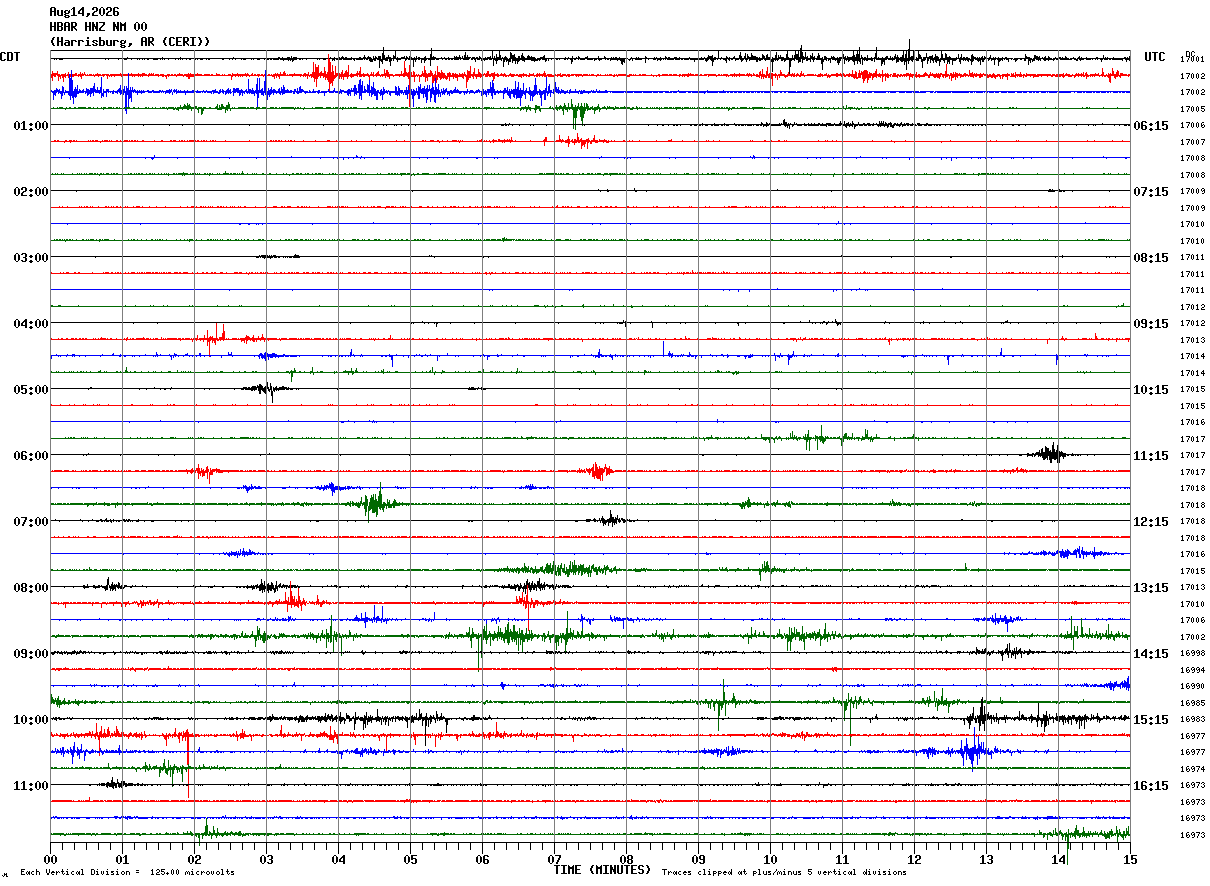Click the Traces clipped footer note
This screenshot has height=886, width=1210.
tap(784, 873)
